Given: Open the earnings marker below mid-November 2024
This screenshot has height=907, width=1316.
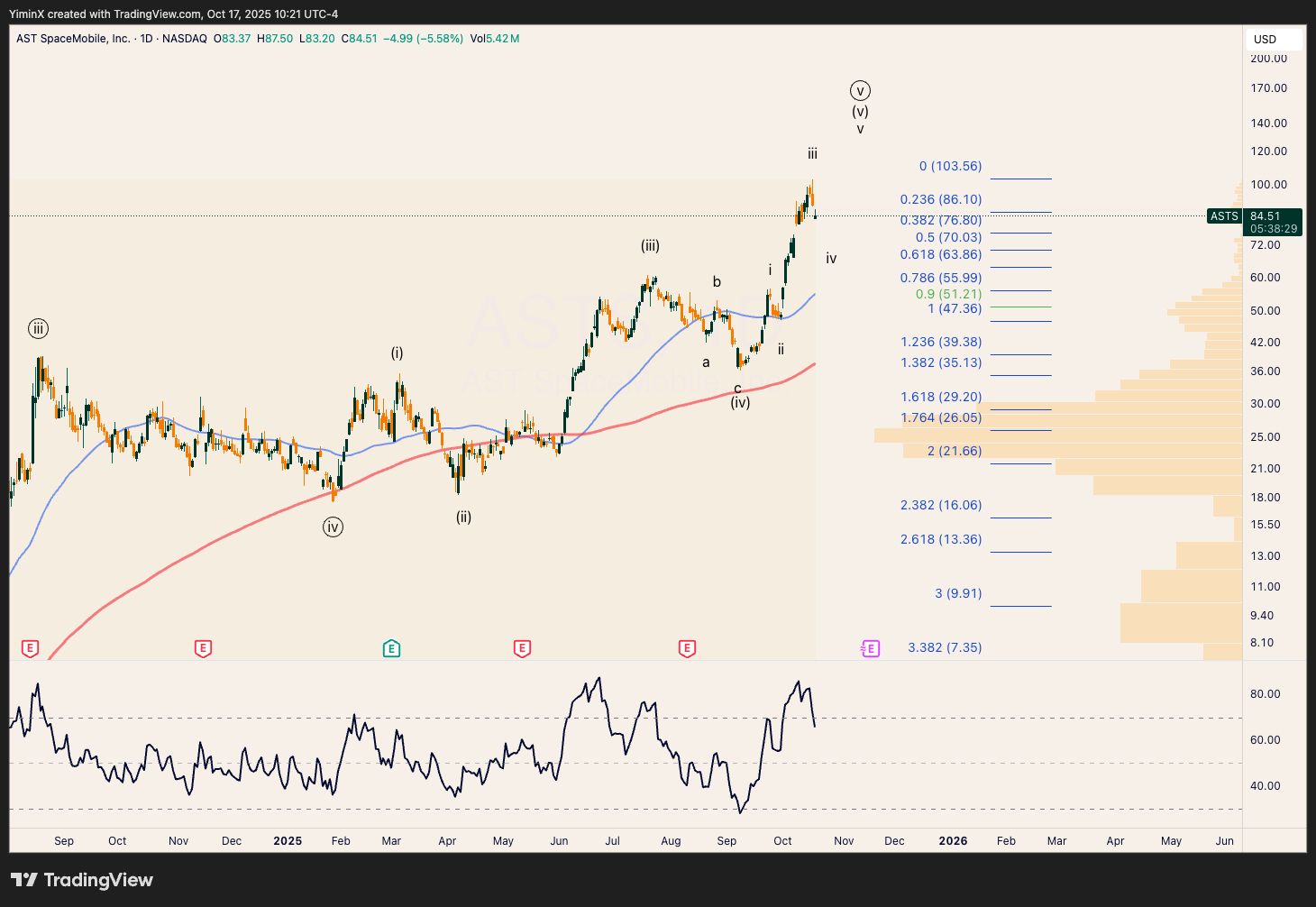Looking at the screenshot, I should click(x=203, y=648).
